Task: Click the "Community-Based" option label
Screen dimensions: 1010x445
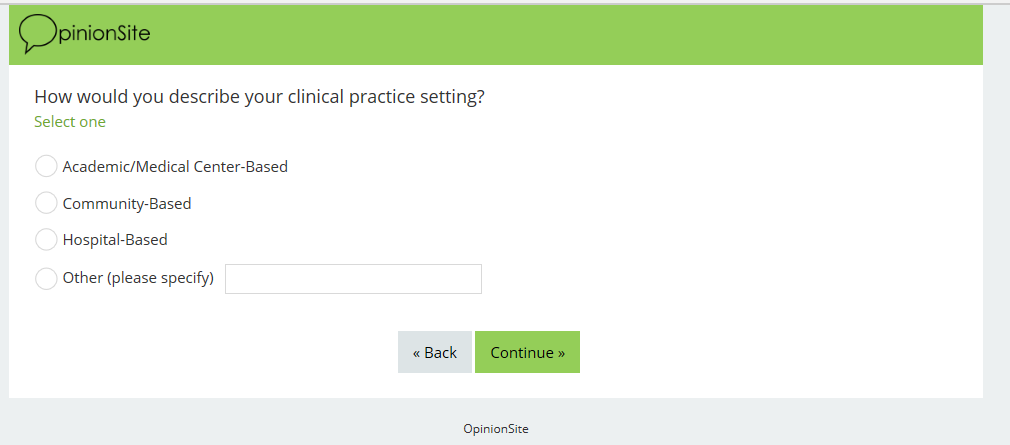Action: (x=127, y=204)
